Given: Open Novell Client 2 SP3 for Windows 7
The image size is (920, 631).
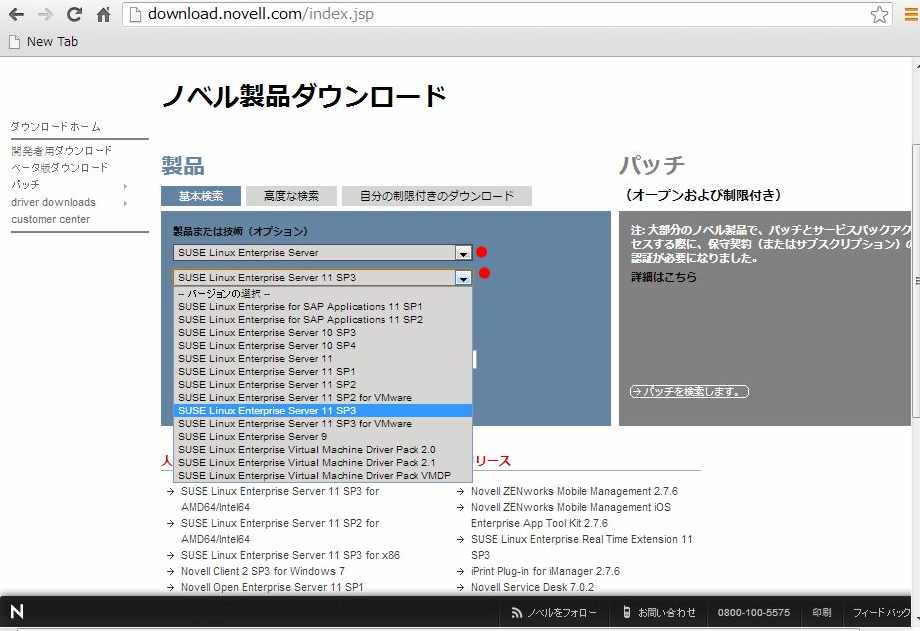Looking at the screenshot, I should click(x=262, y=571).
